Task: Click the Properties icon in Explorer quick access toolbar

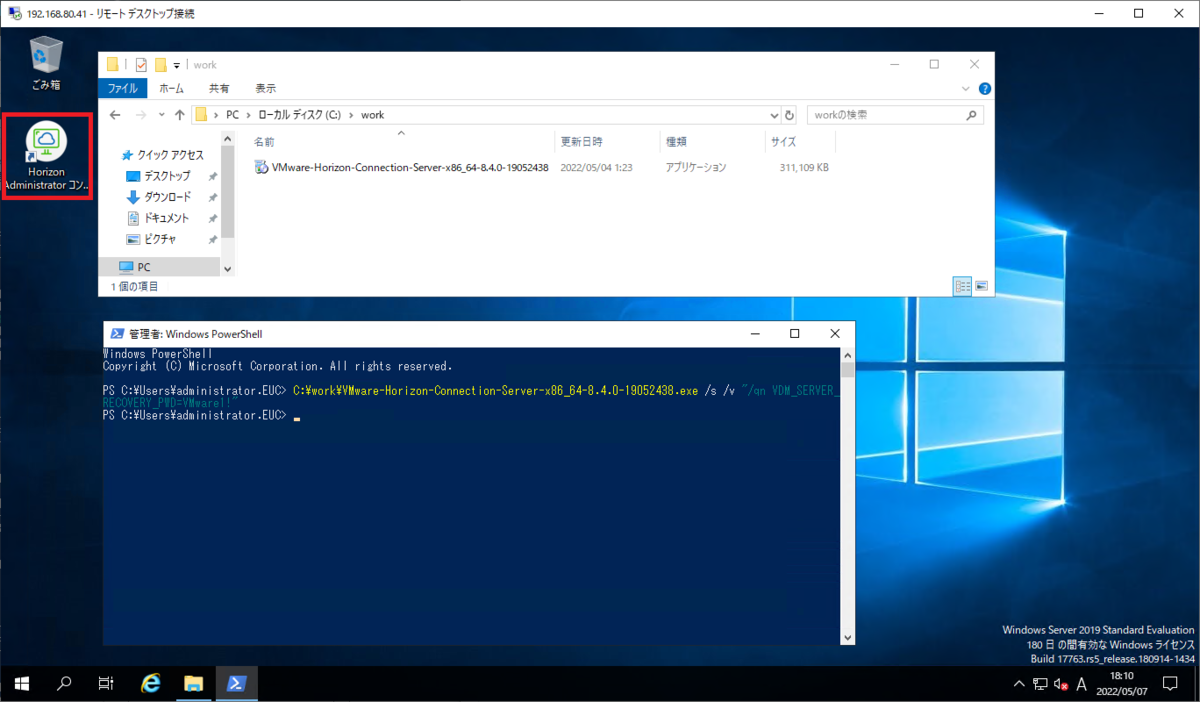Action: click(141, 65)
